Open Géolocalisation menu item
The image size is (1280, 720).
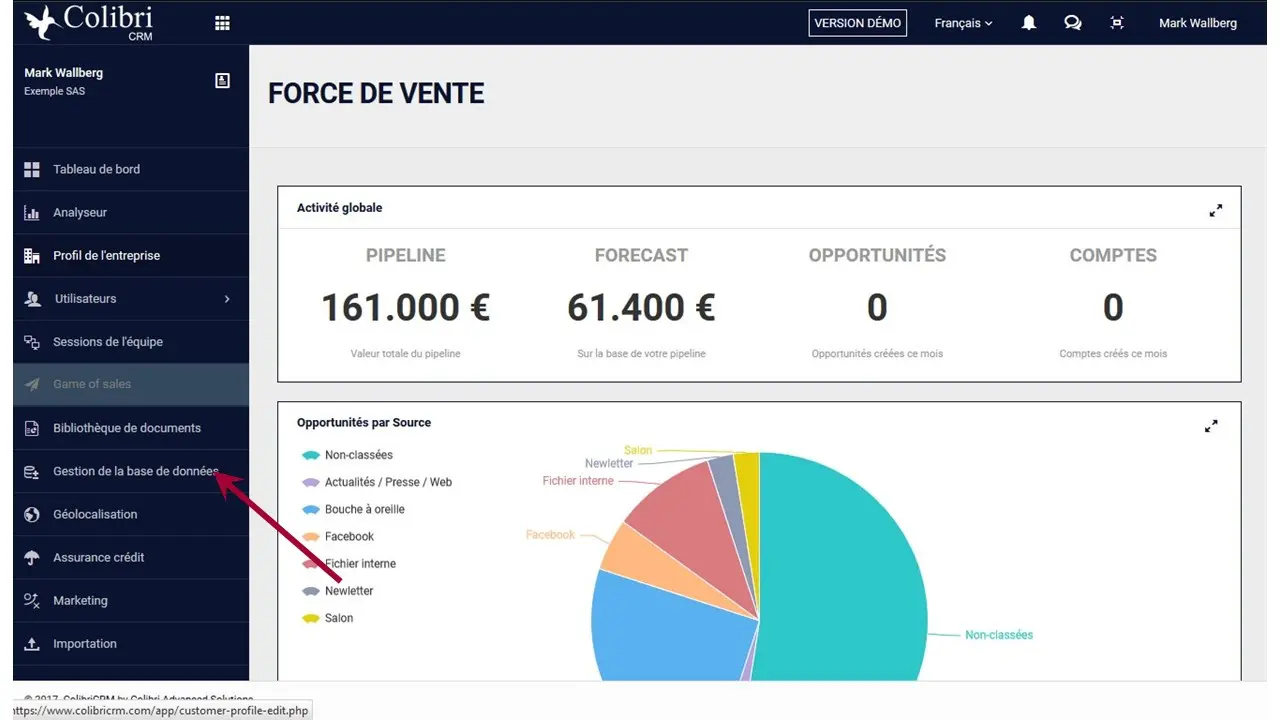[131, 515]
